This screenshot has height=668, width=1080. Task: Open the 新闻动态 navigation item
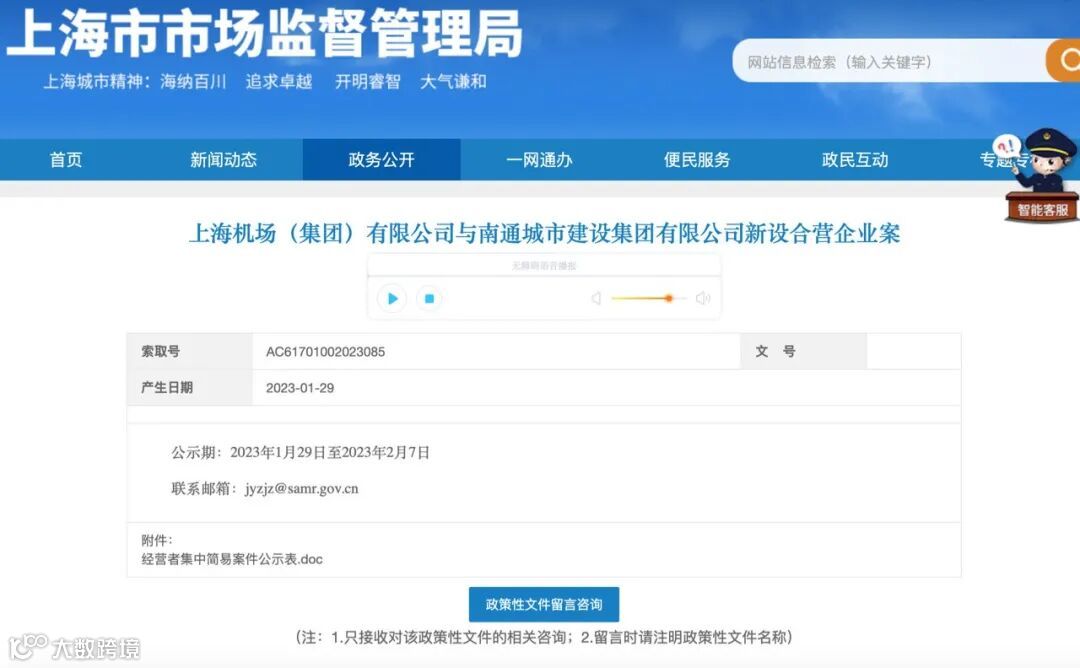pyautogui.click(x=223, y=160)
